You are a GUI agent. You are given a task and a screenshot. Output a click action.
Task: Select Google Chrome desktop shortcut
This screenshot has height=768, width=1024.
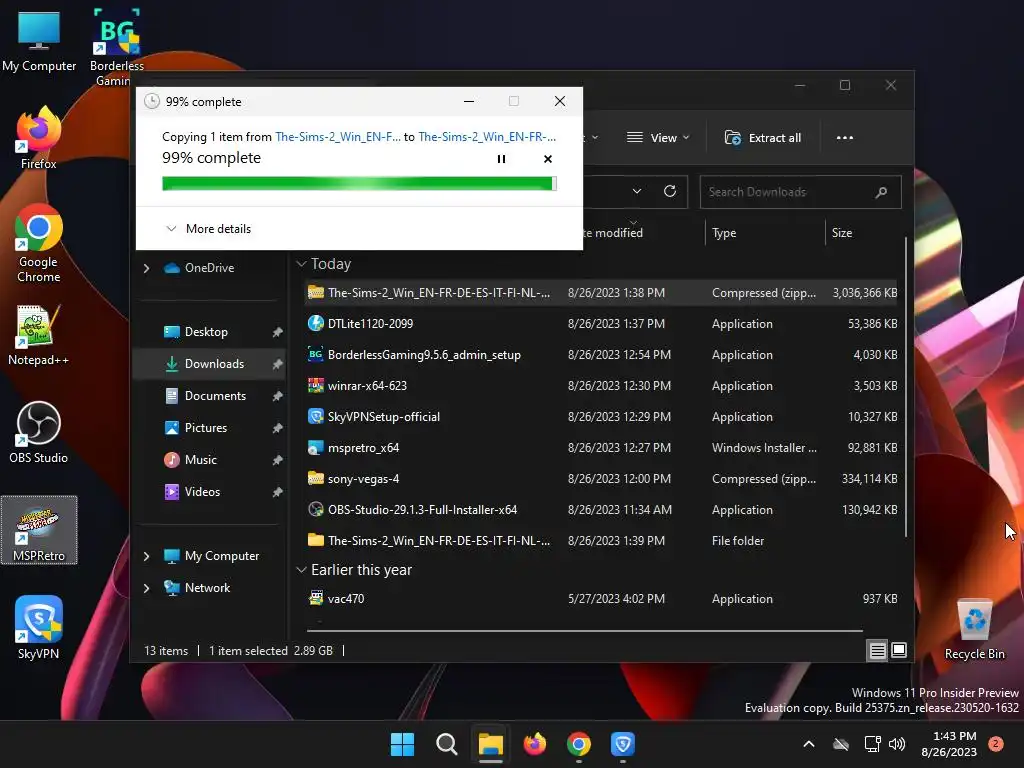click(x=39, y=243)
